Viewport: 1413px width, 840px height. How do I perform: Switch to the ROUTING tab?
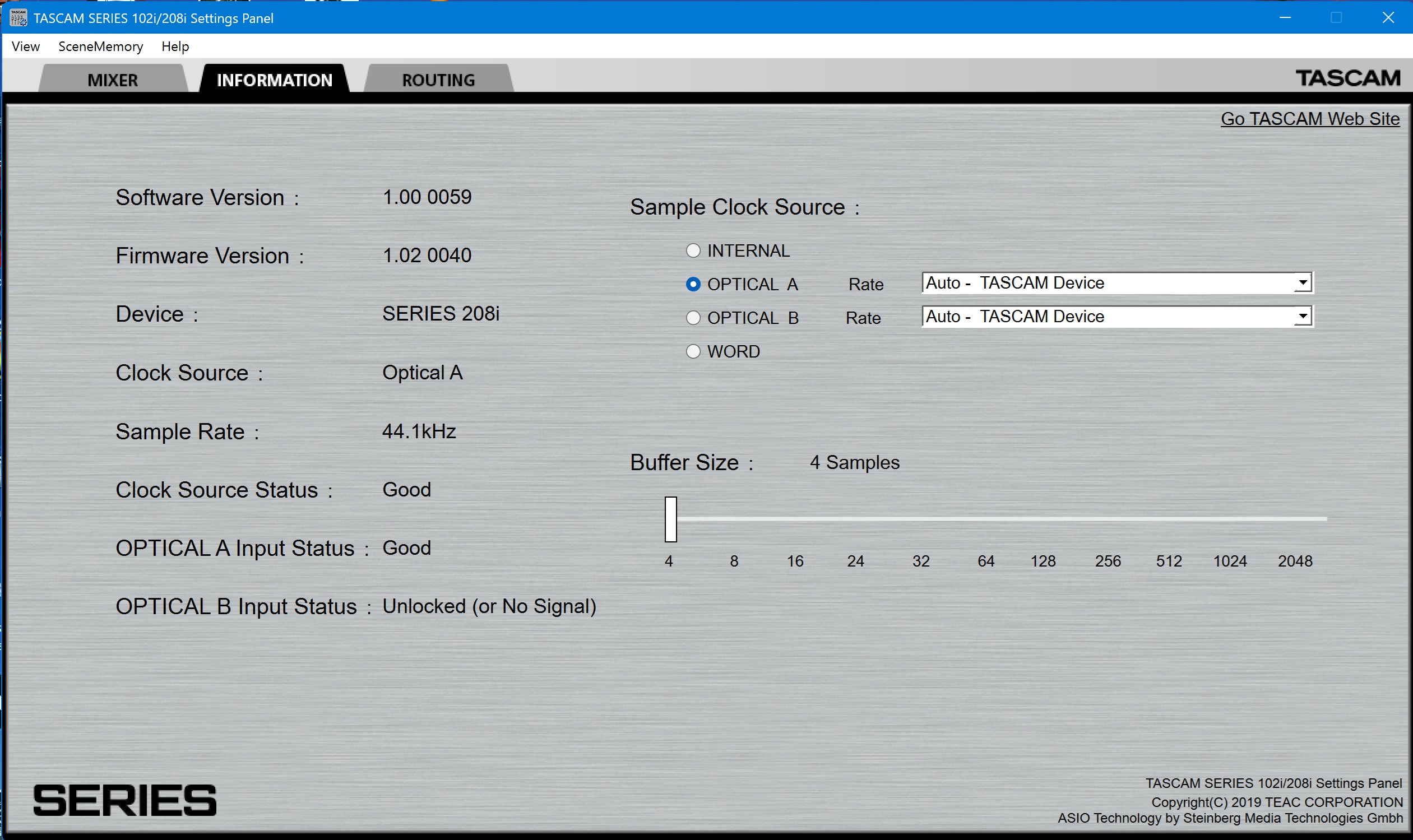point(438,80)
